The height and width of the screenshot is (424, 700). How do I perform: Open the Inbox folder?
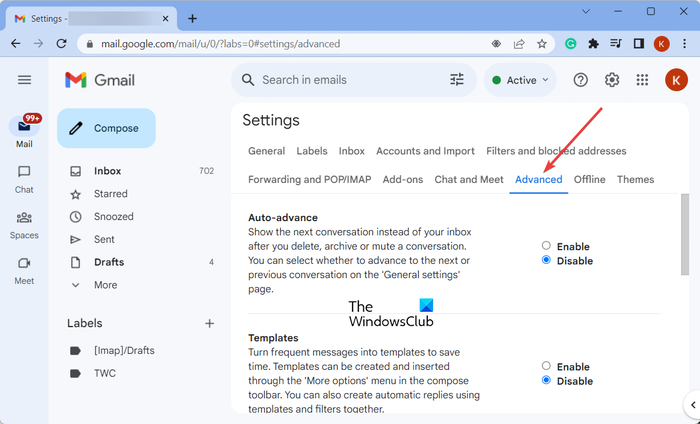pyautogui.click(x=107, y=171)
